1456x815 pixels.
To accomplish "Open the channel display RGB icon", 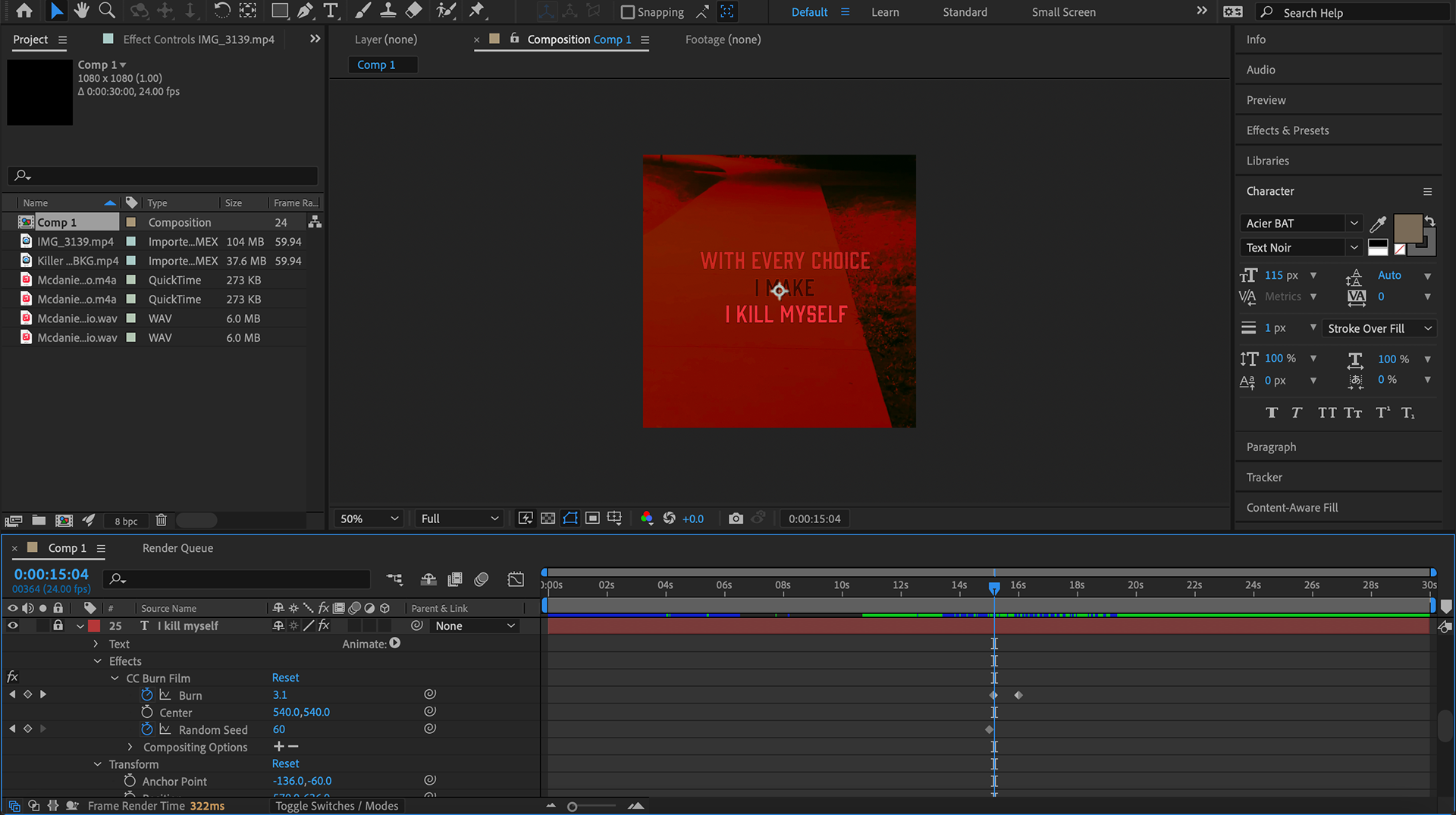I will pos(646,519).
